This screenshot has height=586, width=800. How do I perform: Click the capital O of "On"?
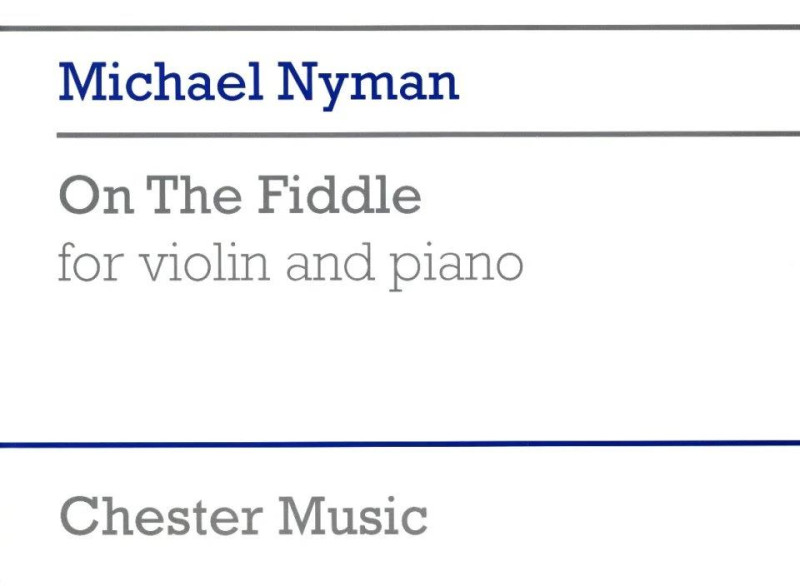tap(78, 195)
